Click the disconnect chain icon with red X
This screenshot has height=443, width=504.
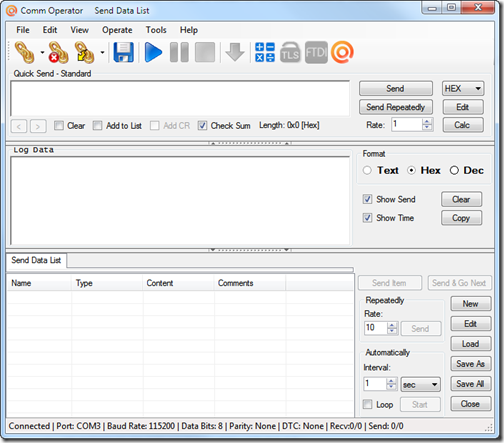(59, 52)
